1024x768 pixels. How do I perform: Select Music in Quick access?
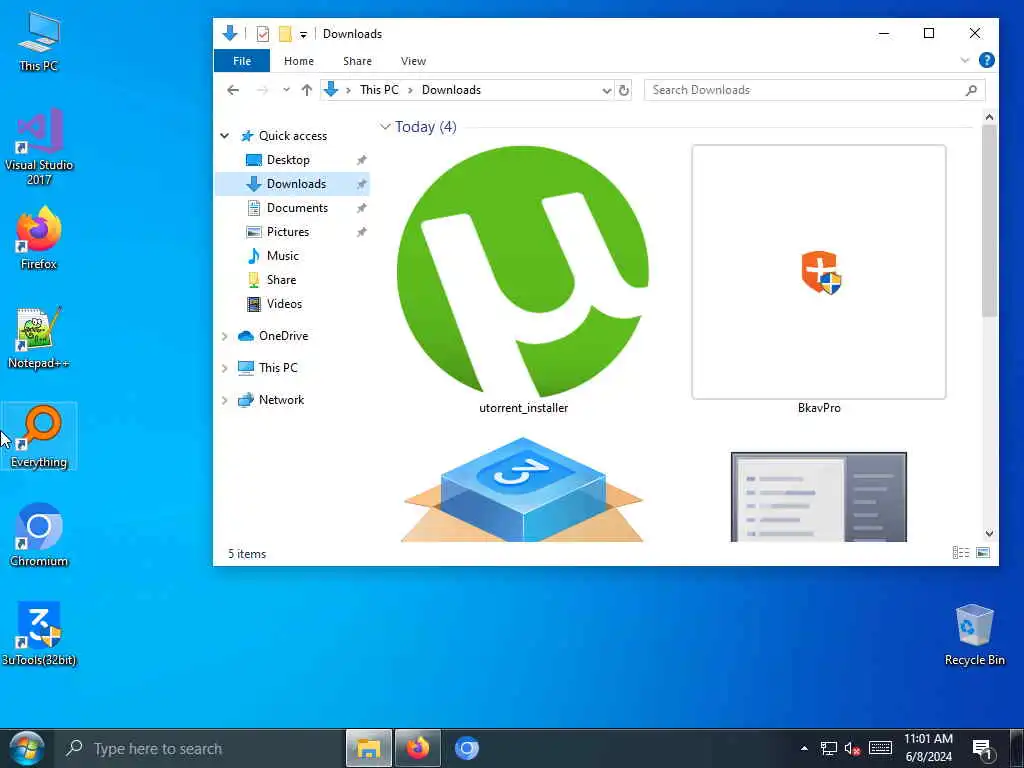283,256
